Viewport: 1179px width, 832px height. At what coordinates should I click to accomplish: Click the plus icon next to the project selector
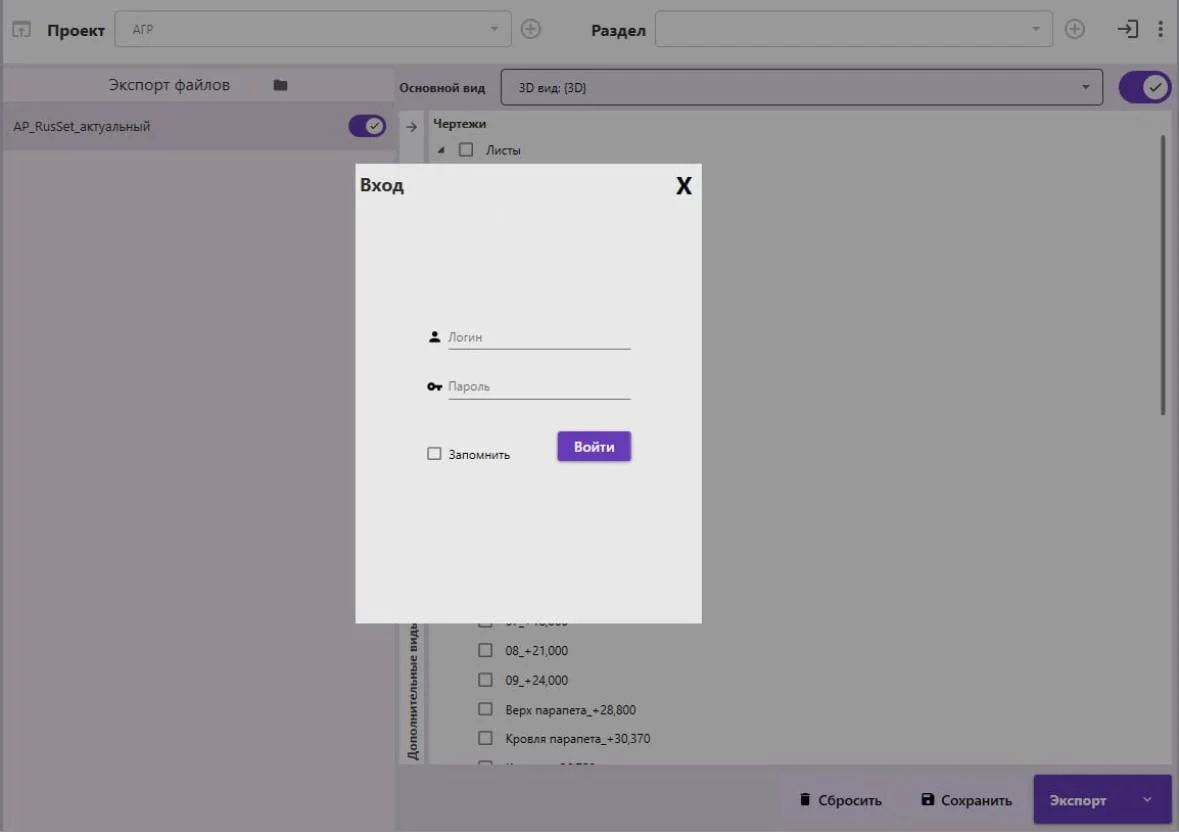[531, 29]
